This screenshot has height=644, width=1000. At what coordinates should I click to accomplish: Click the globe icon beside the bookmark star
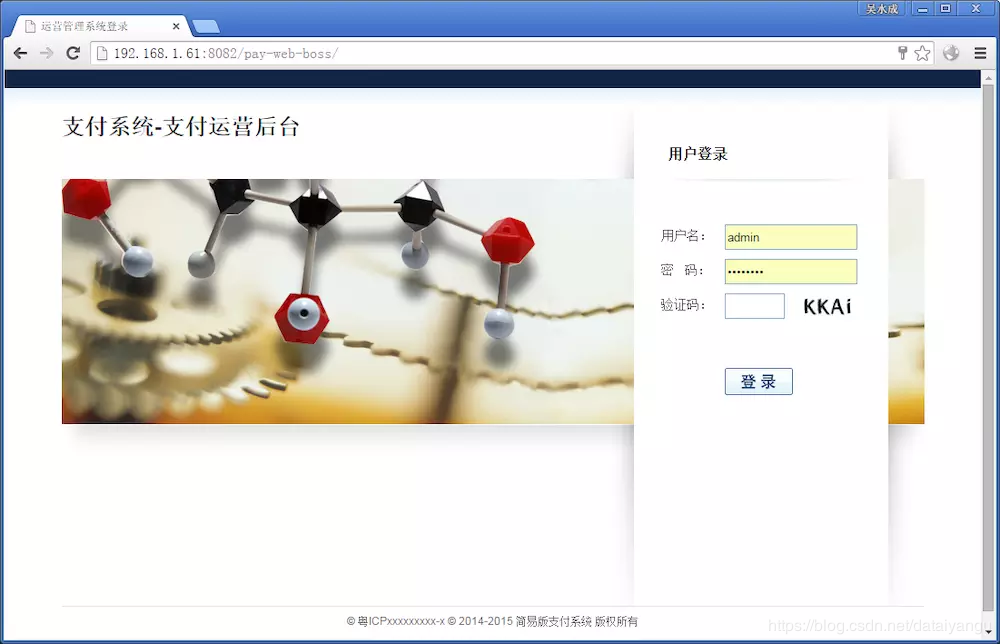[x=949, y=52]
